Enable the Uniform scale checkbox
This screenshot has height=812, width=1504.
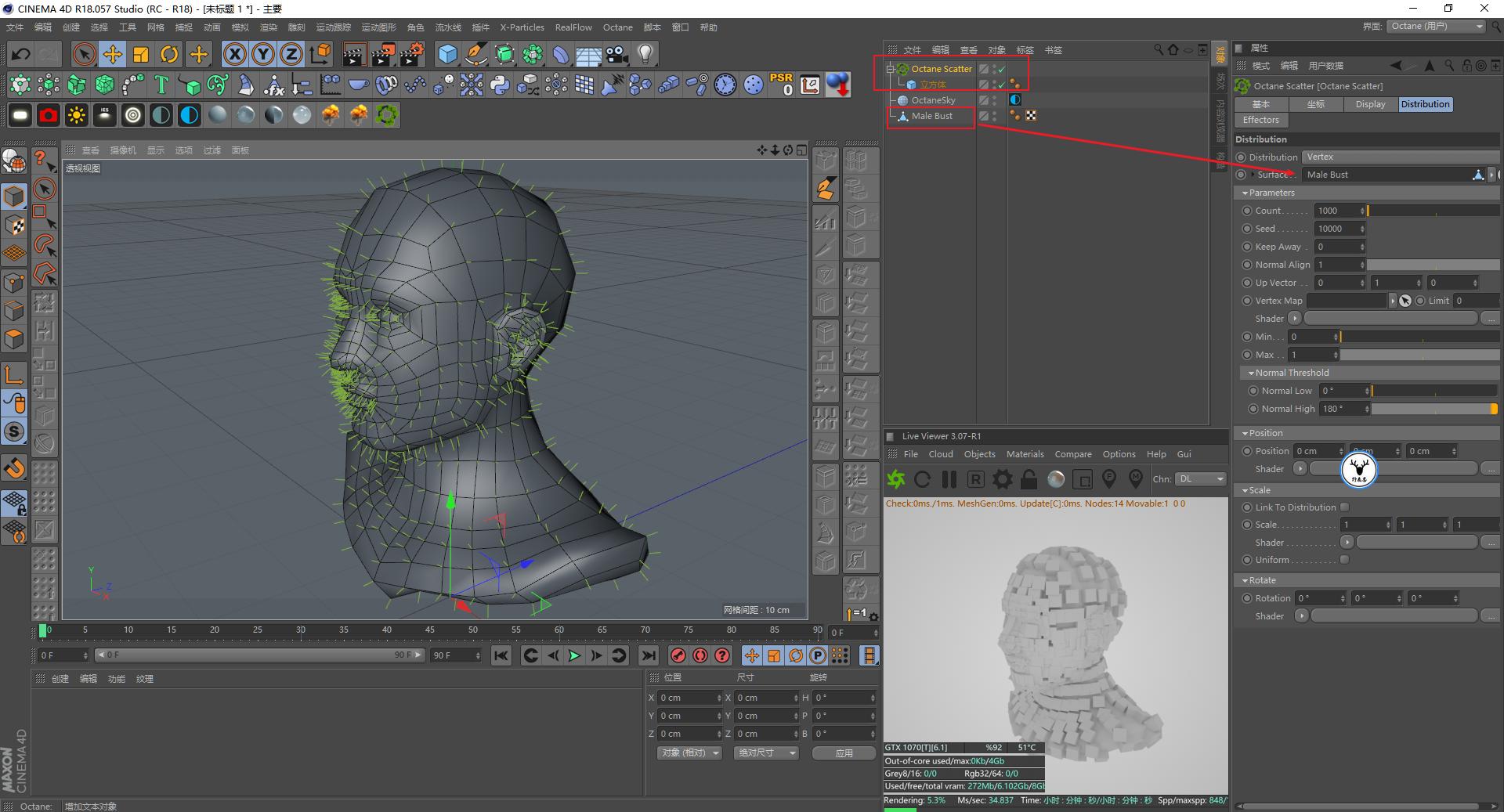click(1345, 560)
